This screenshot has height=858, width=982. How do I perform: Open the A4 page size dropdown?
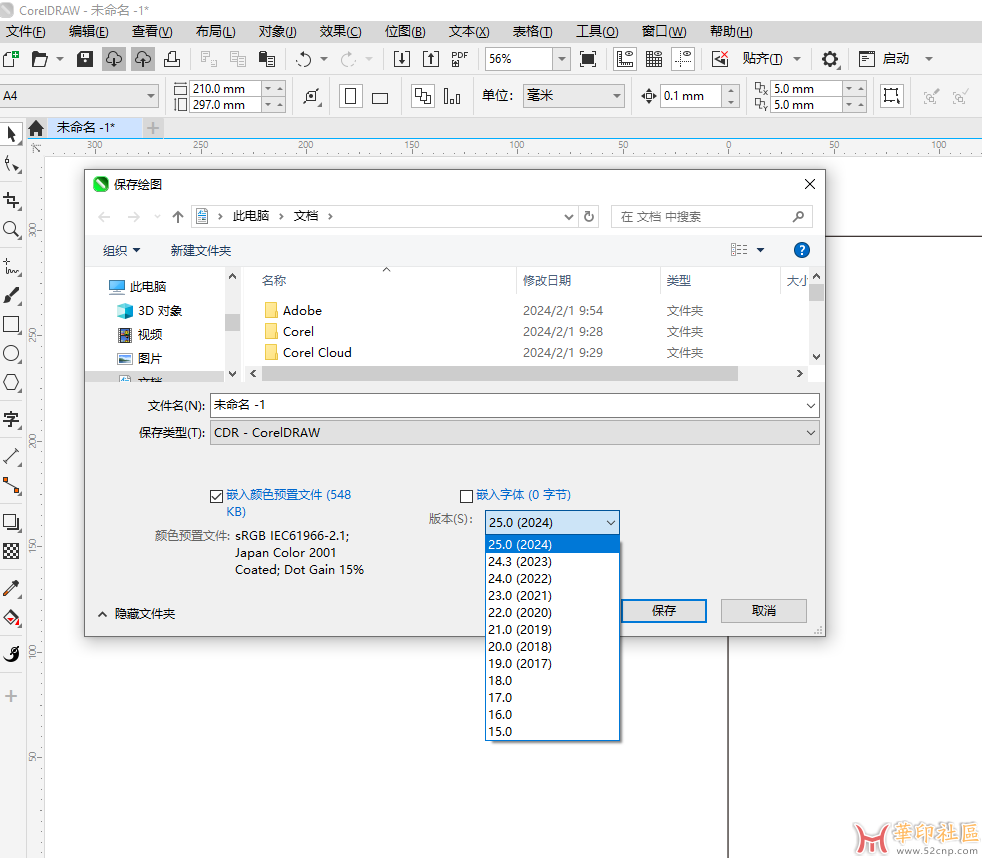pos(151,96)
